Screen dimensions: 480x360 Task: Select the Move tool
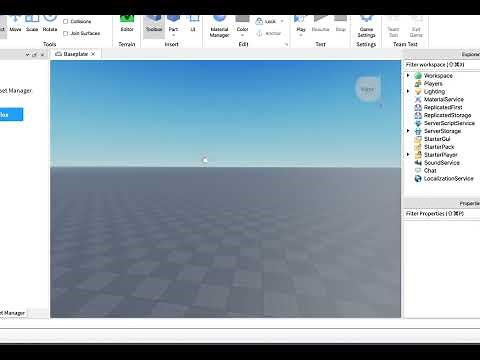pos(15,23)
